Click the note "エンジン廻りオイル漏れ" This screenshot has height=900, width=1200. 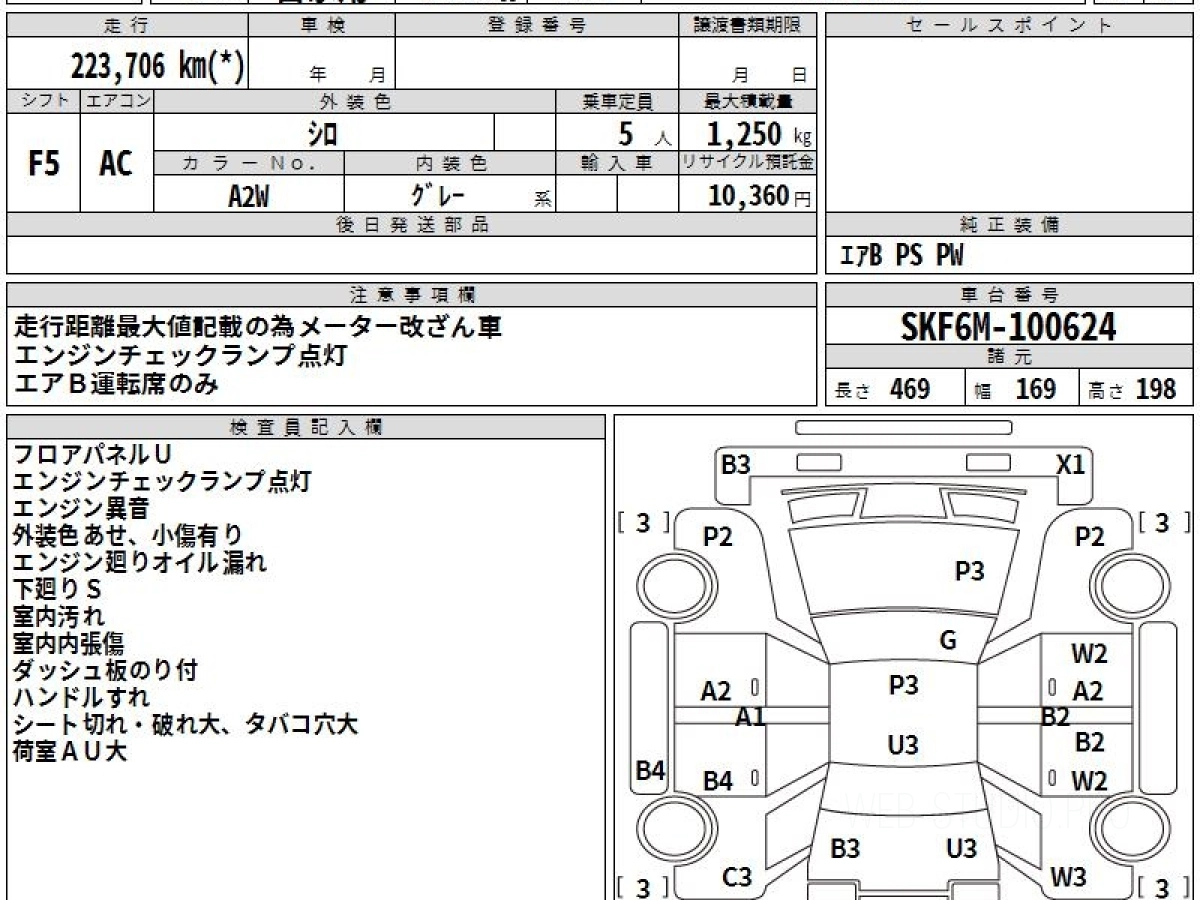[140, 562]
